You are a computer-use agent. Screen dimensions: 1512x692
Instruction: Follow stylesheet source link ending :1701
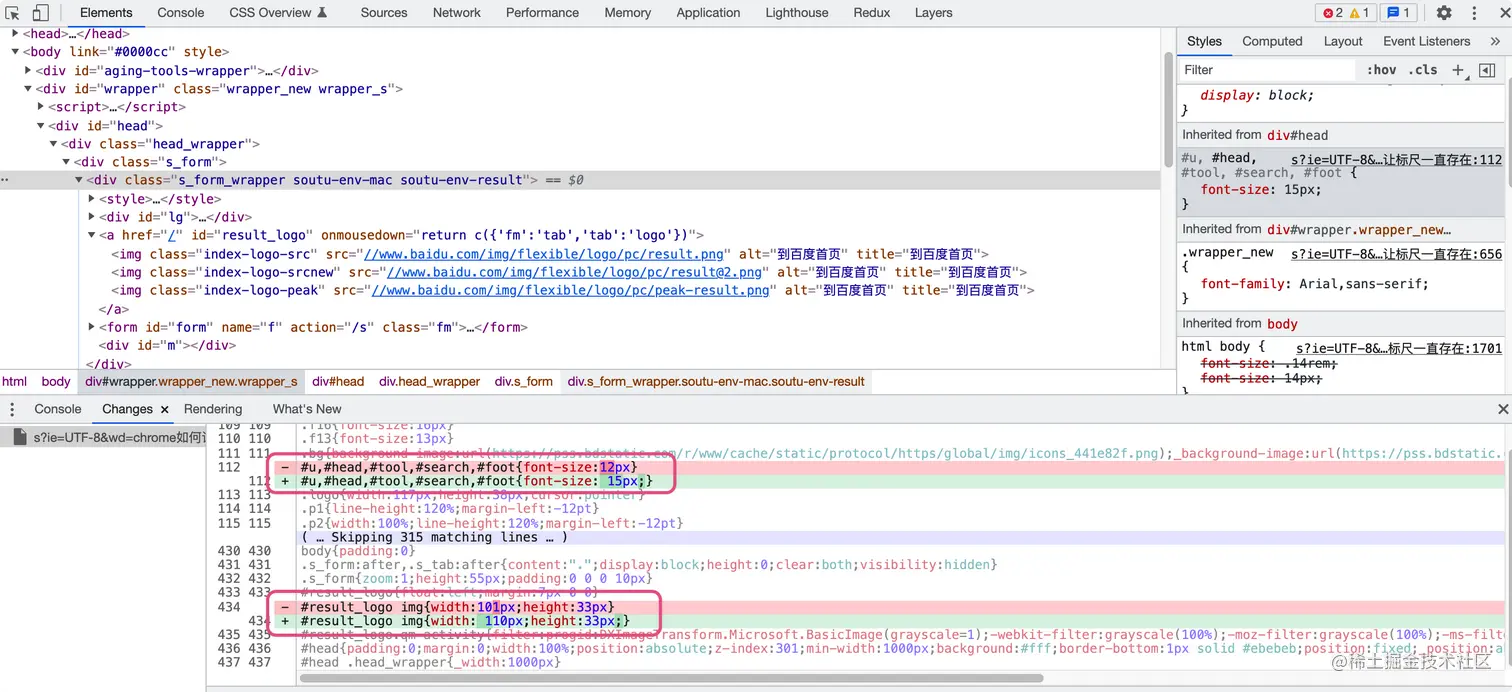[x=1400, y=348]
